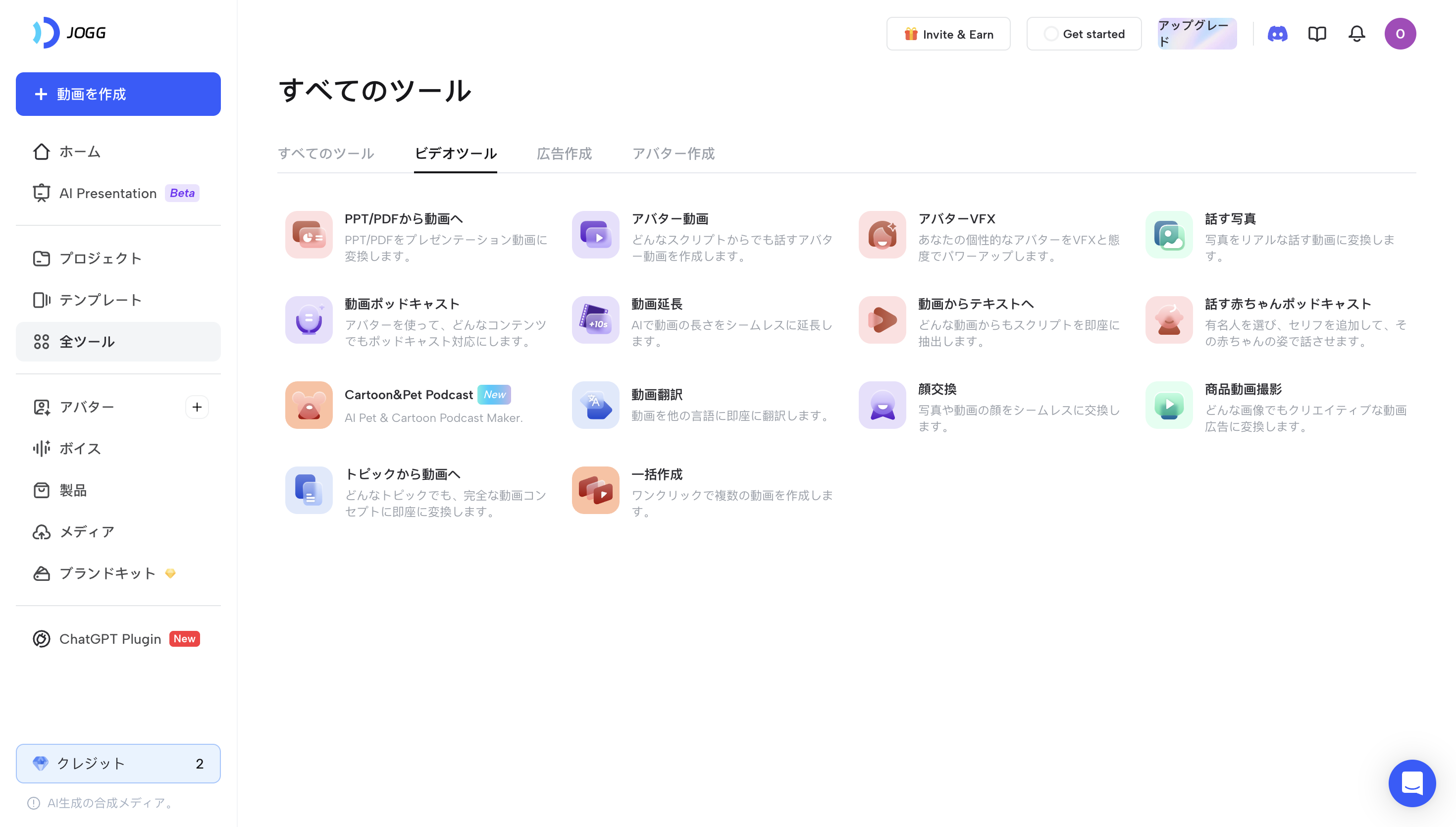This screenshot has height=827, width=1456.
Task: Open the 顔交換 tool icon
Action: pyautogui.click(x=882, y=405)
